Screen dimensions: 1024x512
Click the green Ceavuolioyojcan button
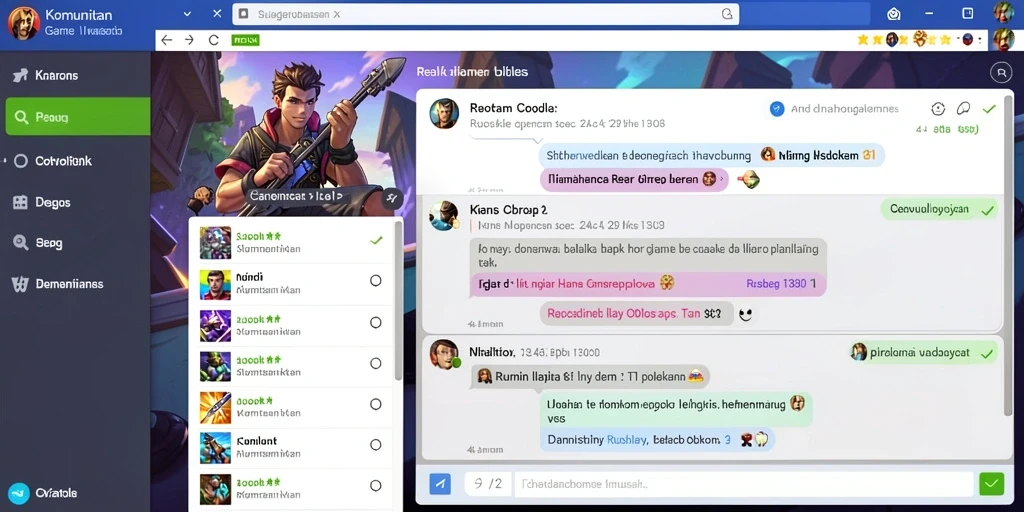939,210
